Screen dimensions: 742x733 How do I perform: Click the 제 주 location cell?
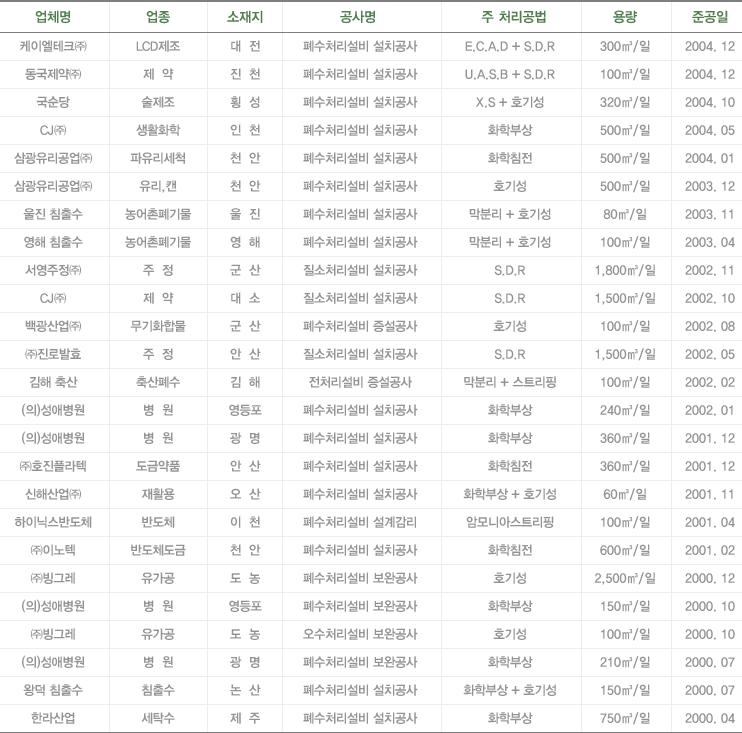pos(245,717)
